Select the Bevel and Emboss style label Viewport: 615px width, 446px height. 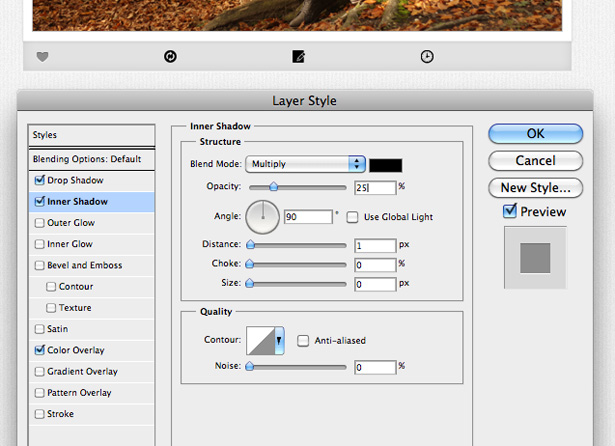(x=85, y=265)
